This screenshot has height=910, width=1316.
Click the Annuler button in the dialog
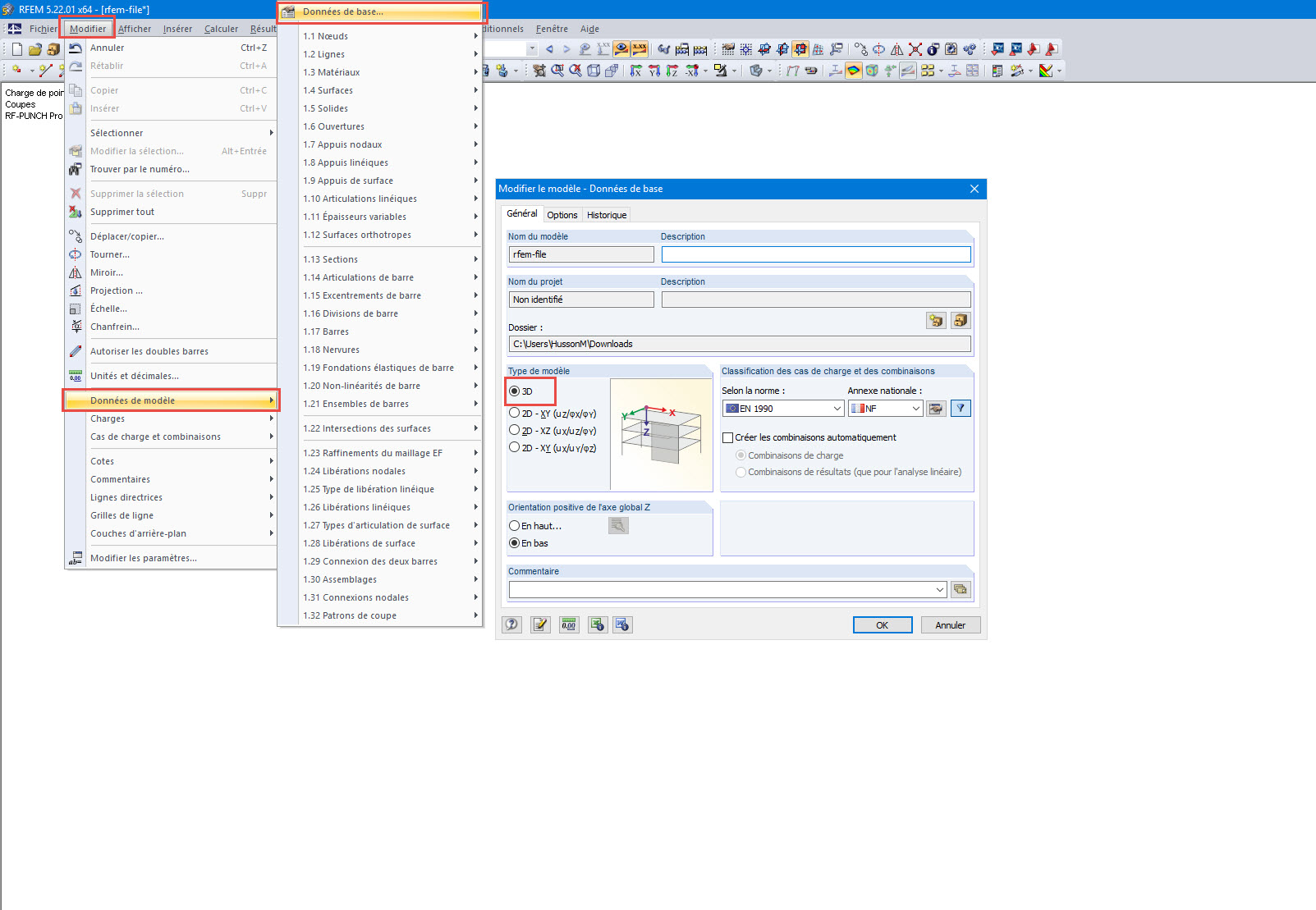[x=951, y=625]
